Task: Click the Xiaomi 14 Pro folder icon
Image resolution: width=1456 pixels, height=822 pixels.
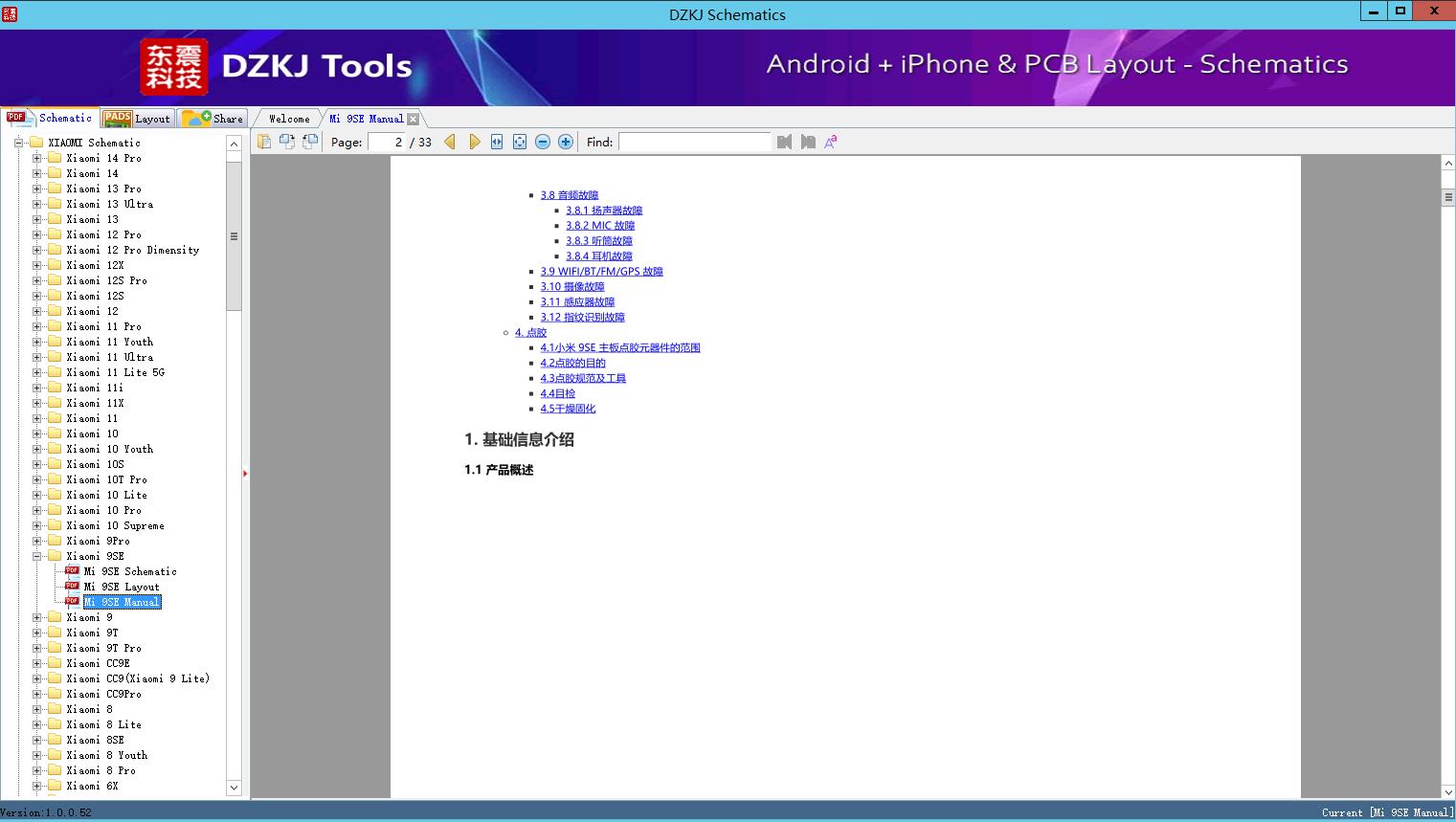Action: [55, 158]
